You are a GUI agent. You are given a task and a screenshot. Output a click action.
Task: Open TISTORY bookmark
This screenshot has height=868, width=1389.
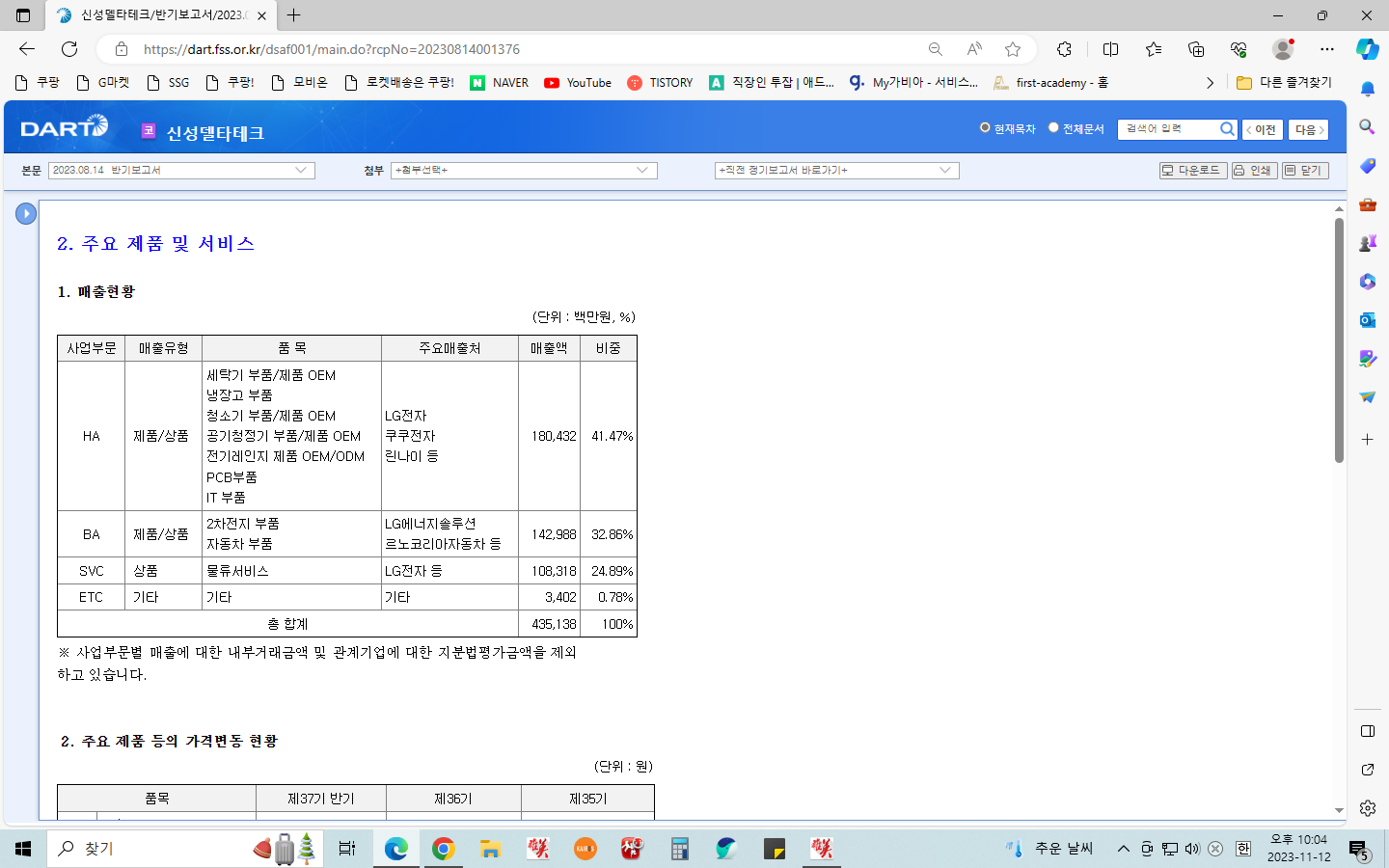click(660, 83)
